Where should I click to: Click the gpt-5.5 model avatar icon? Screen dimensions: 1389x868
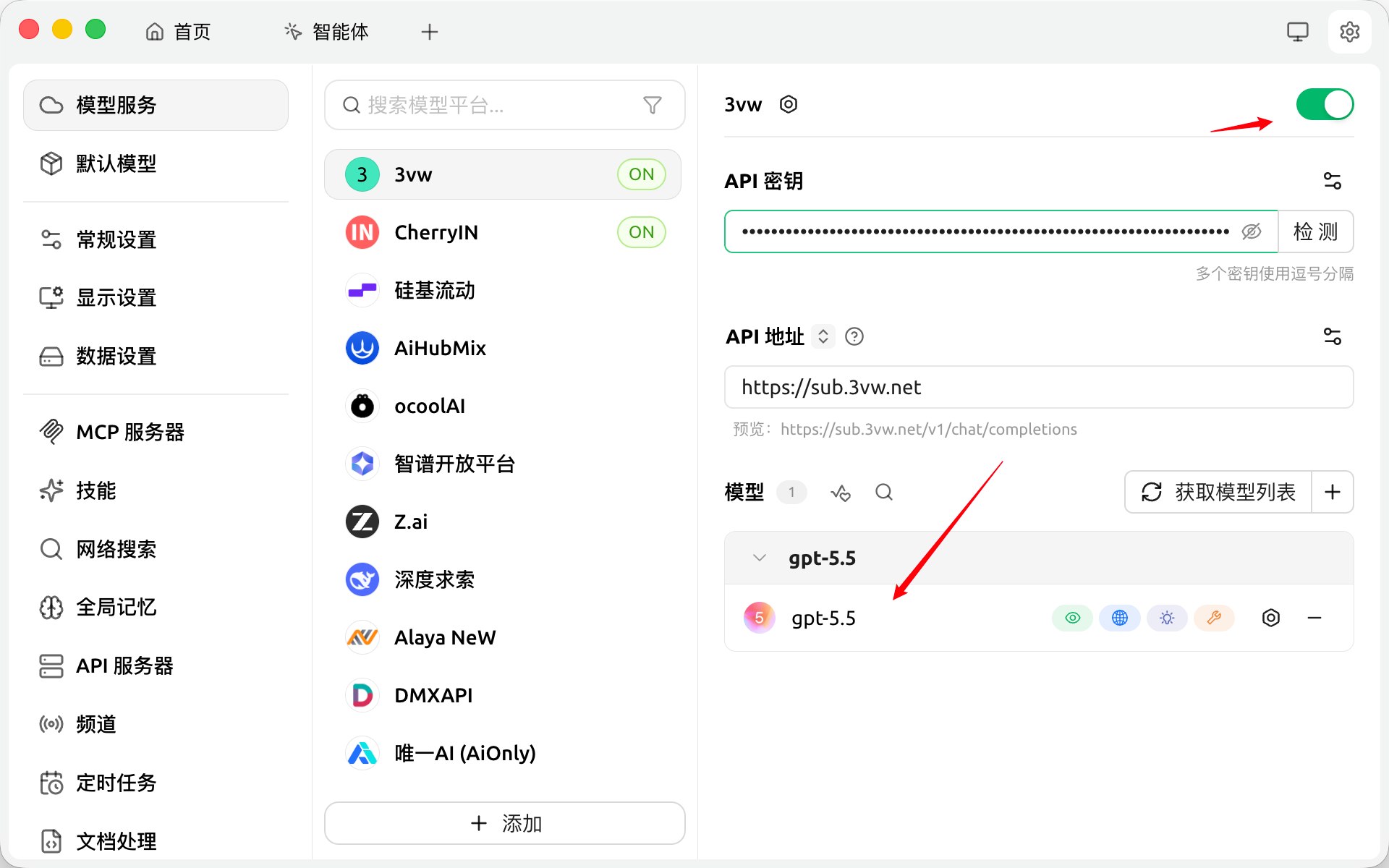point(759,618)
